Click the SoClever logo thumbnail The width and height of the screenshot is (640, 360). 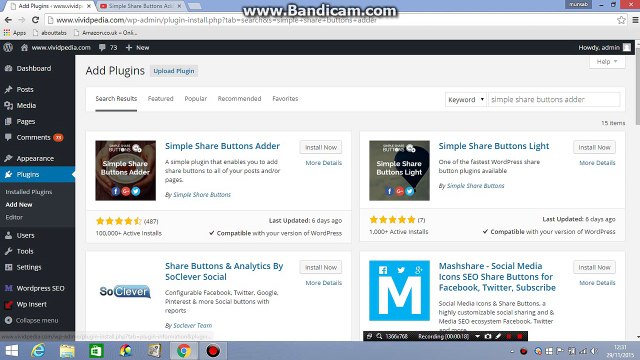coord(125,291)
